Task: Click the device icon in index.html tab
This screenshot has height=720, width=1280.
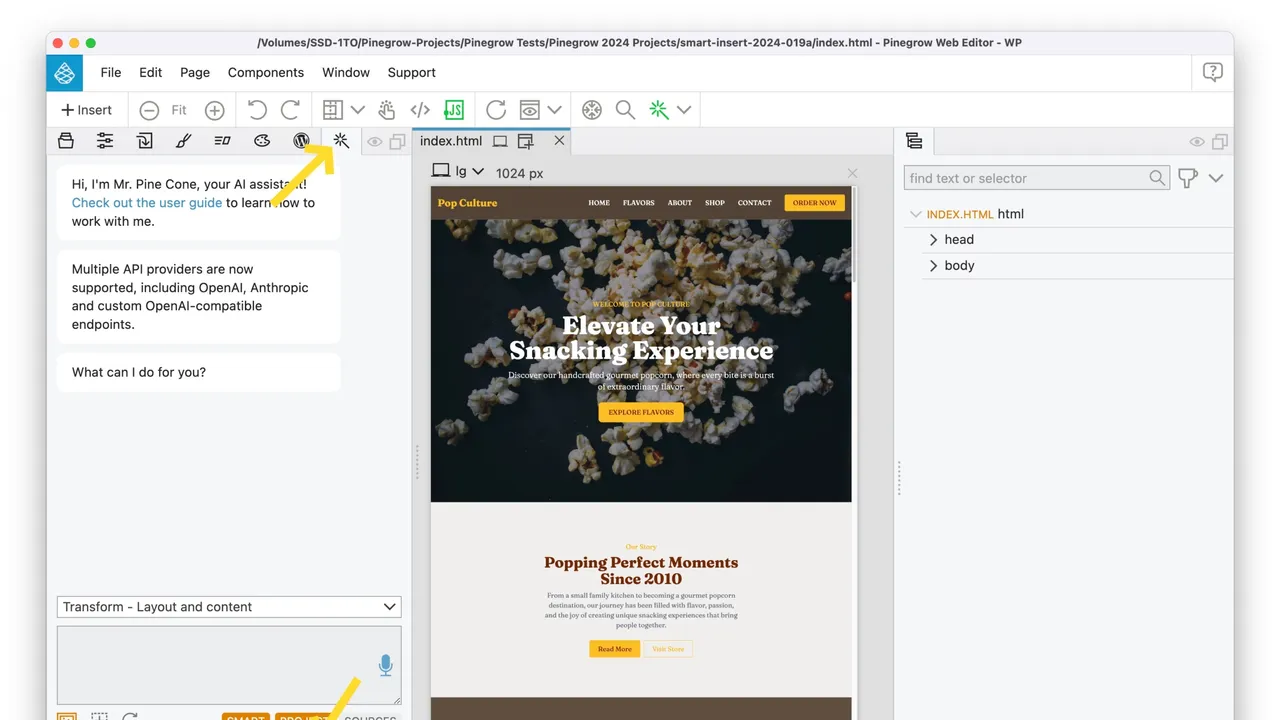Action: click(500, 141)
